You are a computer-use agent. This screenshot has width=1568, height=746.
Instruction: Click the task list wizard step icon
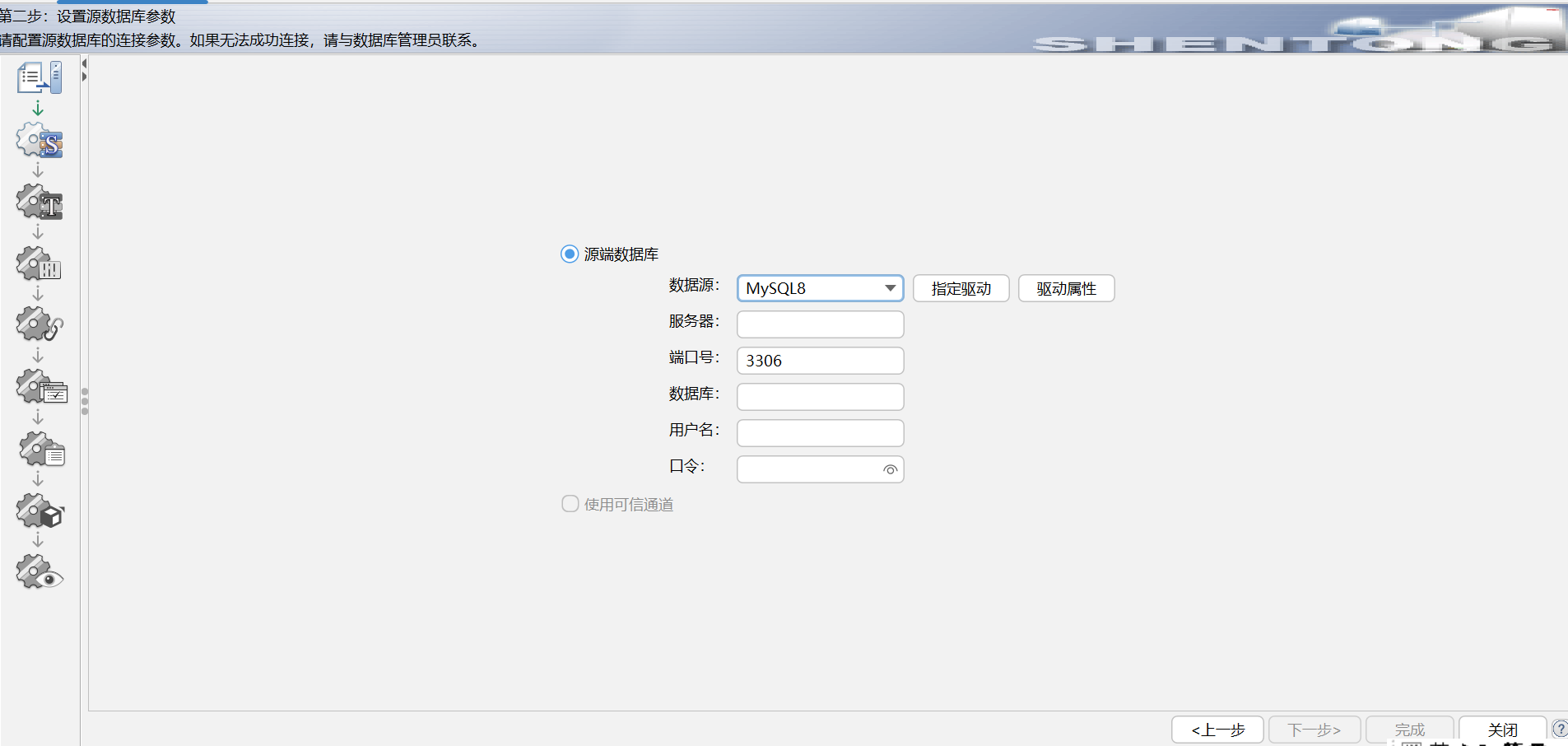coord(39,78)
